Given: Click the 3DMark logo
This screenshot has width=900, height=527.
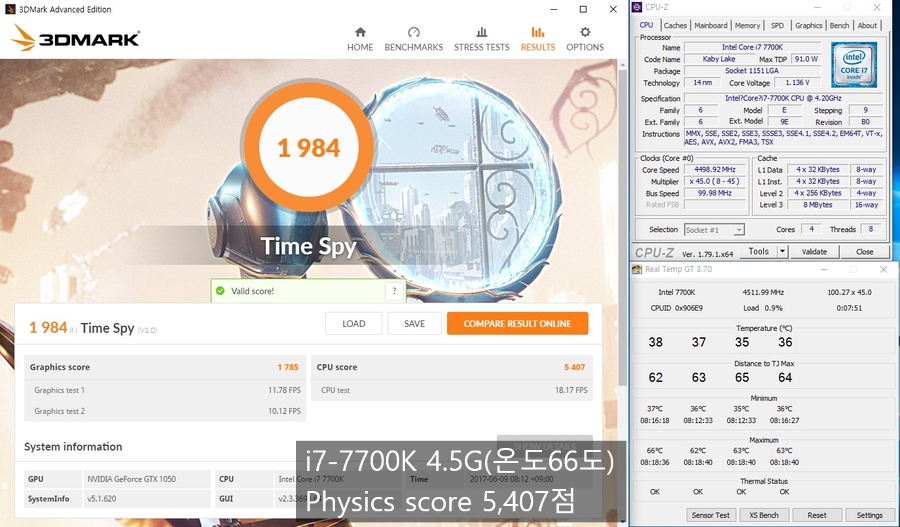Looking at the screenshot, I should [75, 38].
